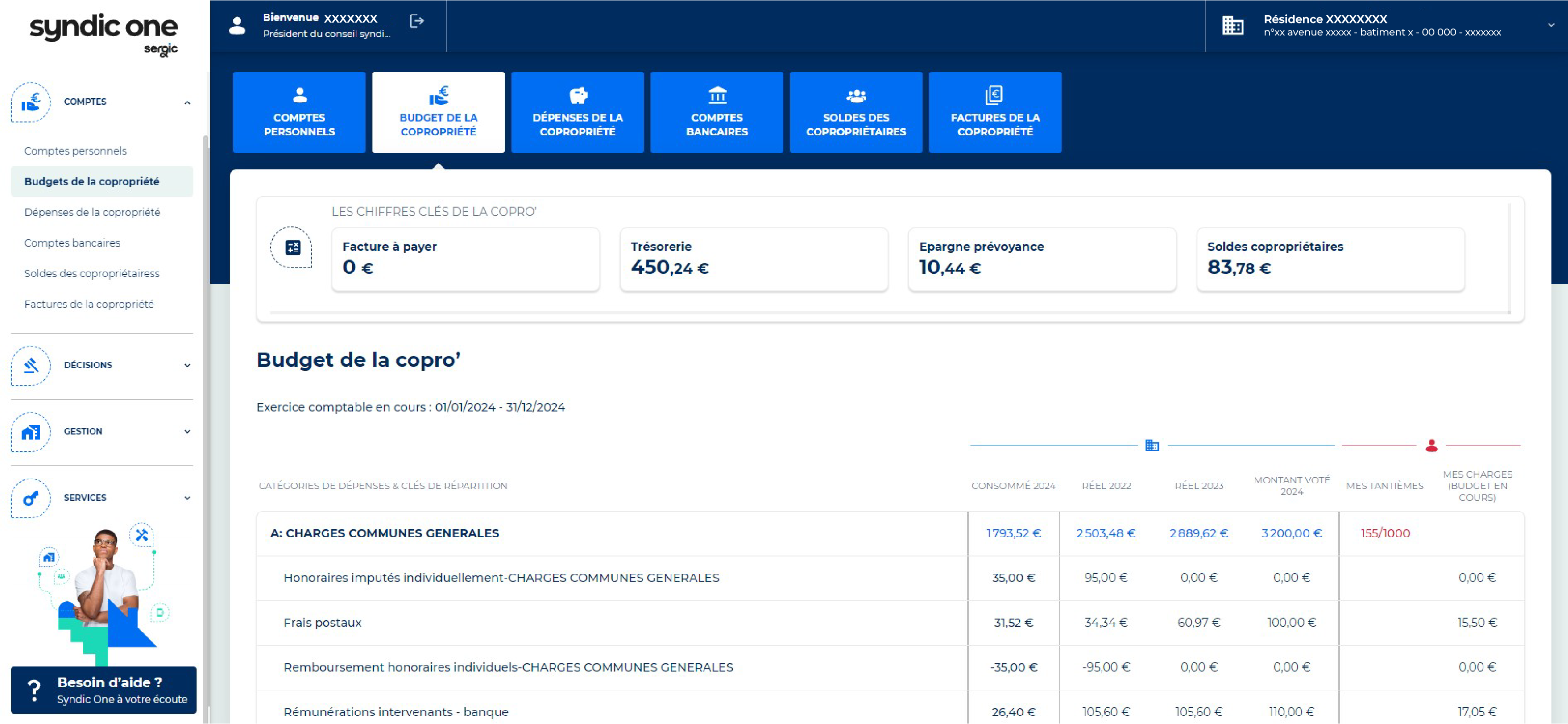Click the building icon next to Résidence

1232,26
